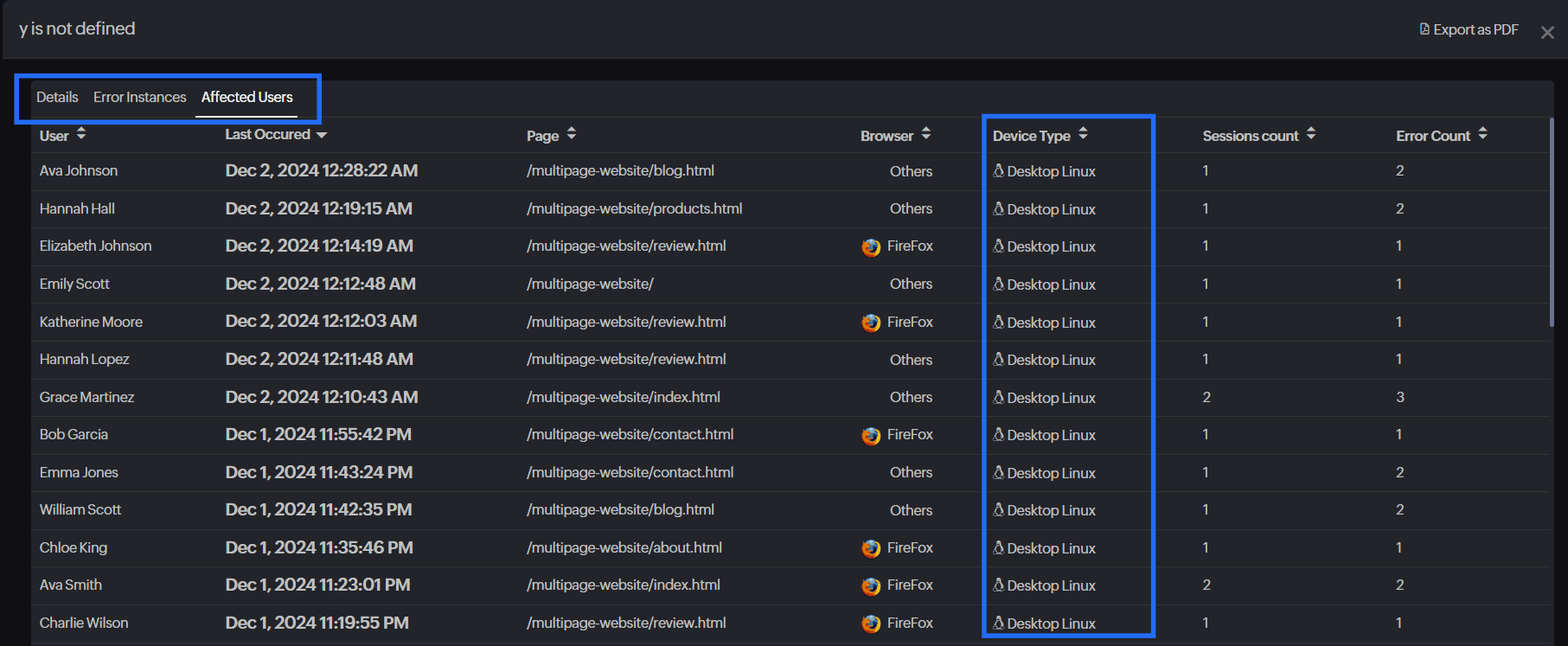The height and width of the screenshot is (646, 1568).
Task: Sort by Device Type column arrows
Action: 1083,133
